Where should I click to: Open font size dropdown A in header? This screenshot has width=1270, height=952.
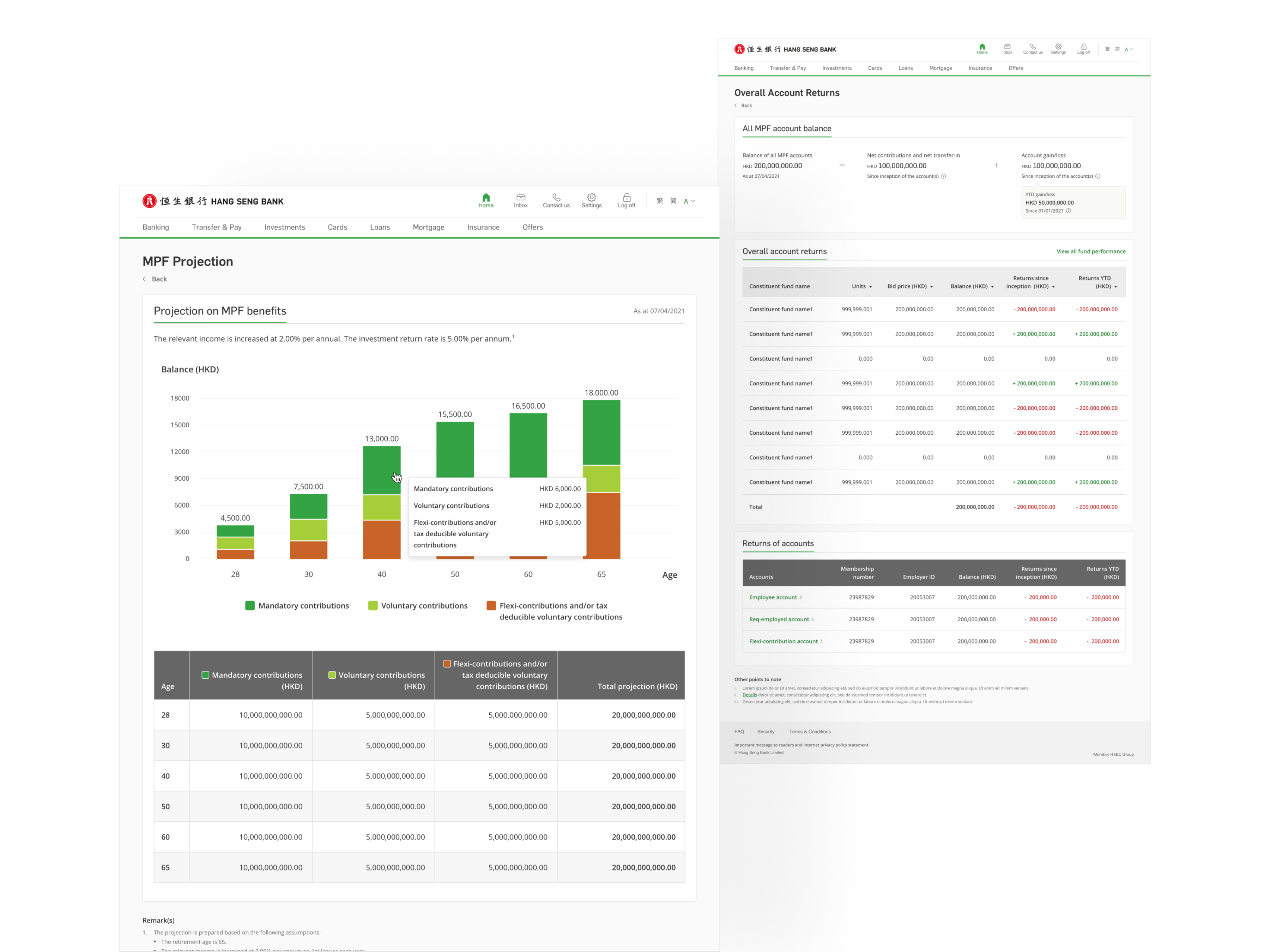[x=689, y=201]
